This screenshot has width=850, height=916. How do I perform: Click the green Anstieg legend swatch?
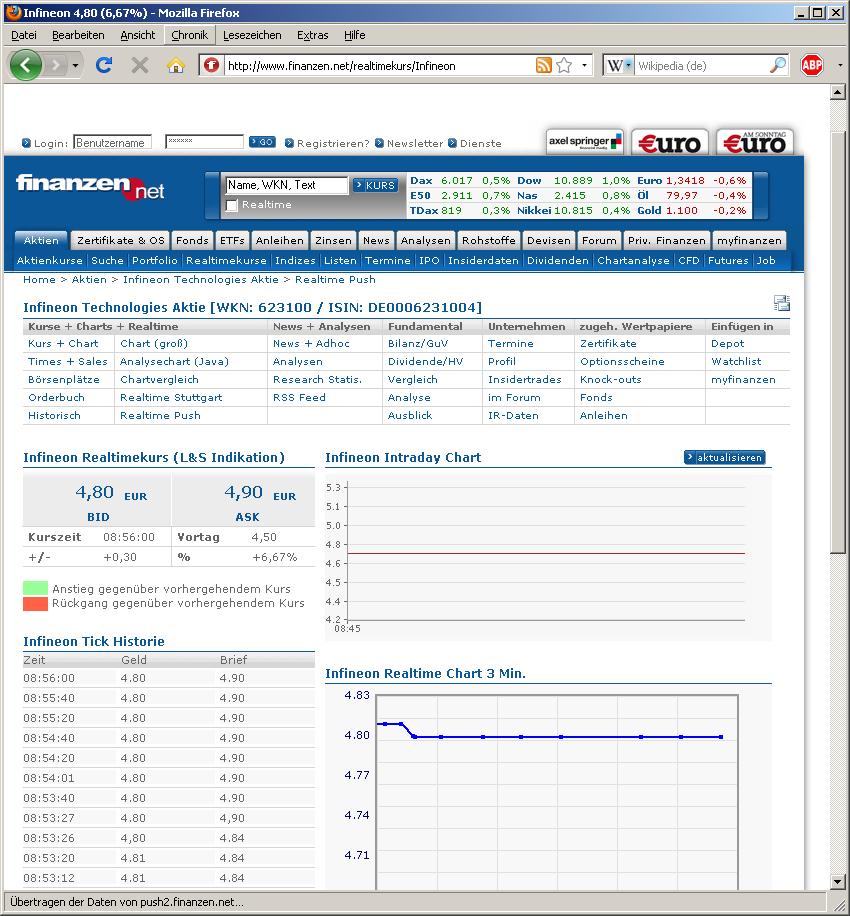(x=35, y=588)
